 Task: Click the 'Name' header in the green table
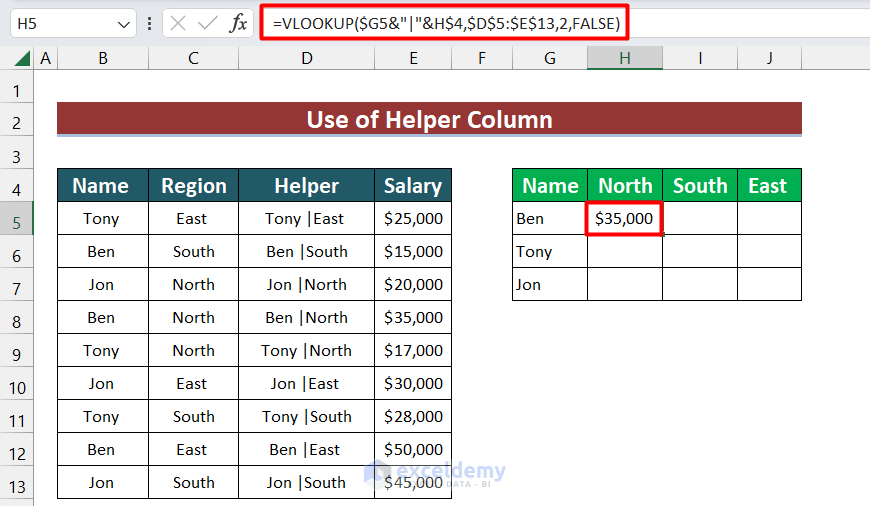pyautogui.click(x=550, y=185)
